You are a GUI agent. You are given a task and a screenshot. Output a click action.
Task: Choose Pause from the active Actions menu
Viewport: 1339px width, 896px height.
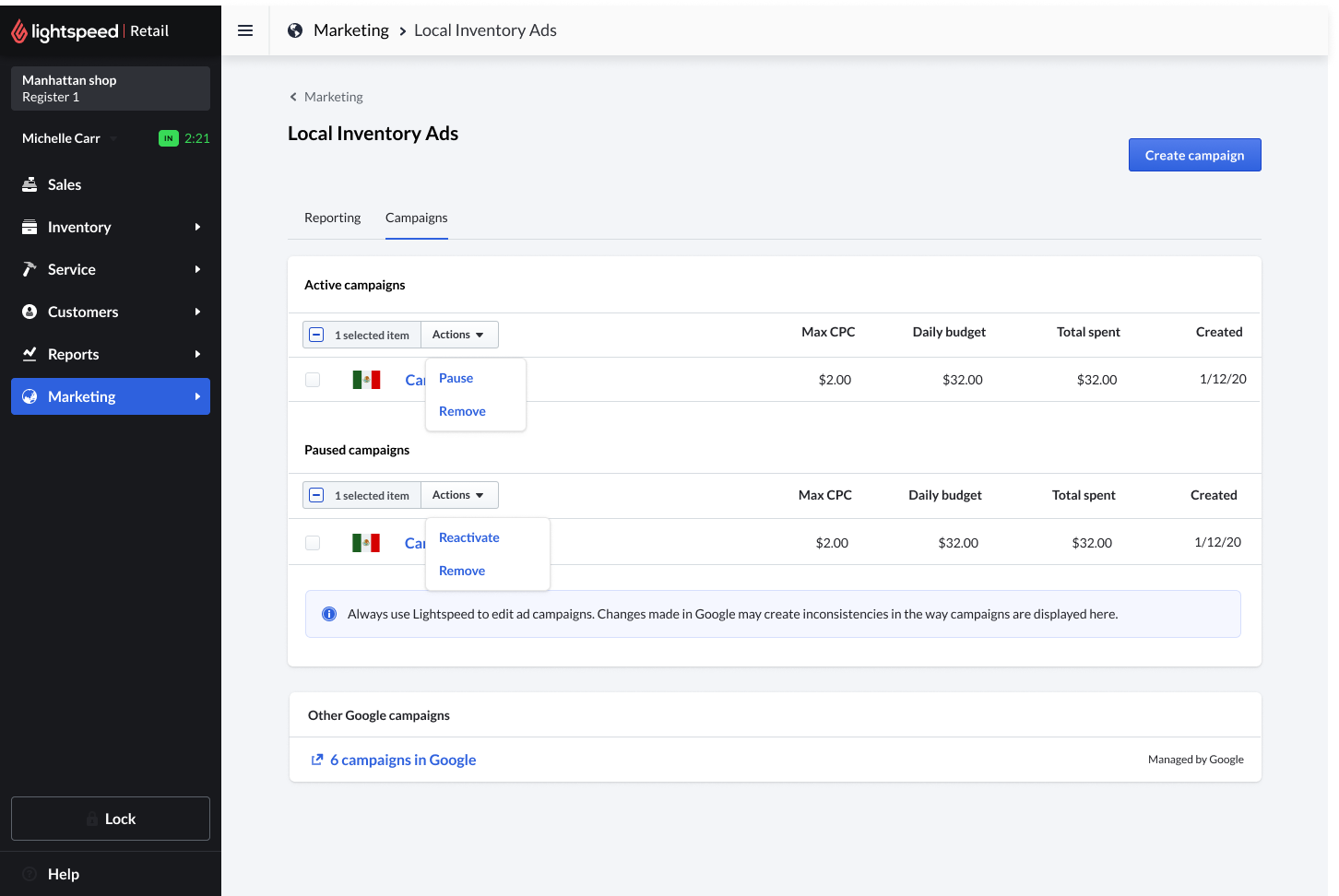[x=456, y=378]
